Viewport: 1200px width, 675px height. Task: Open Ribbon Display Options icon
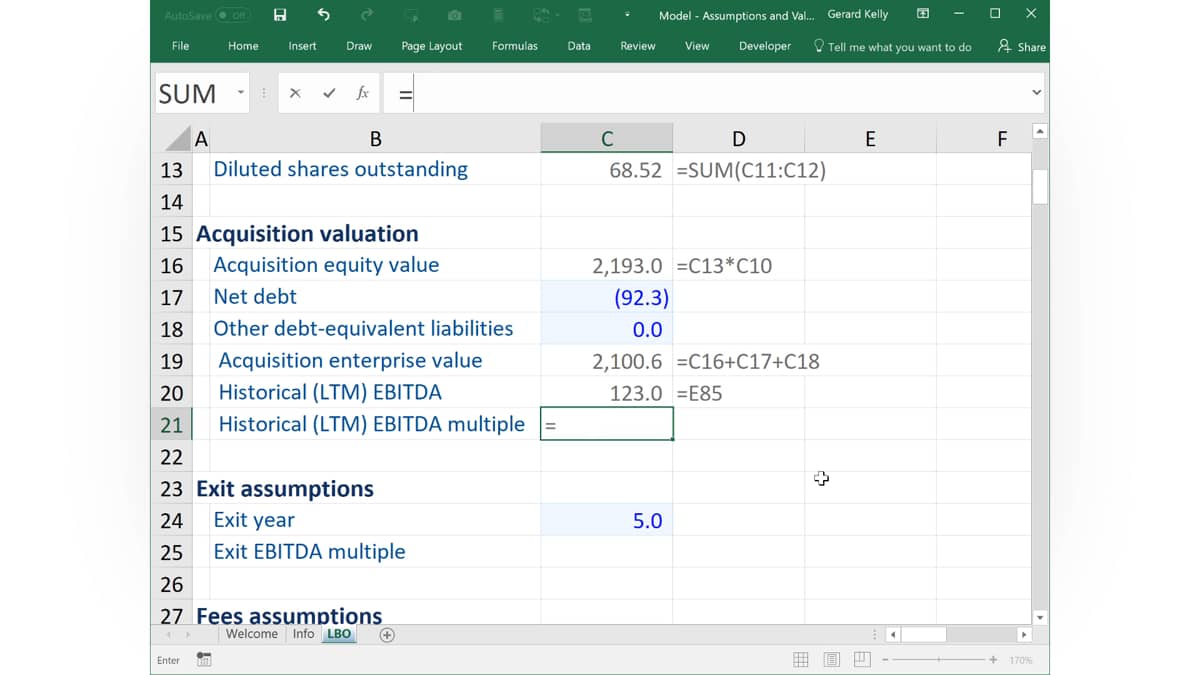coord(922,14)
